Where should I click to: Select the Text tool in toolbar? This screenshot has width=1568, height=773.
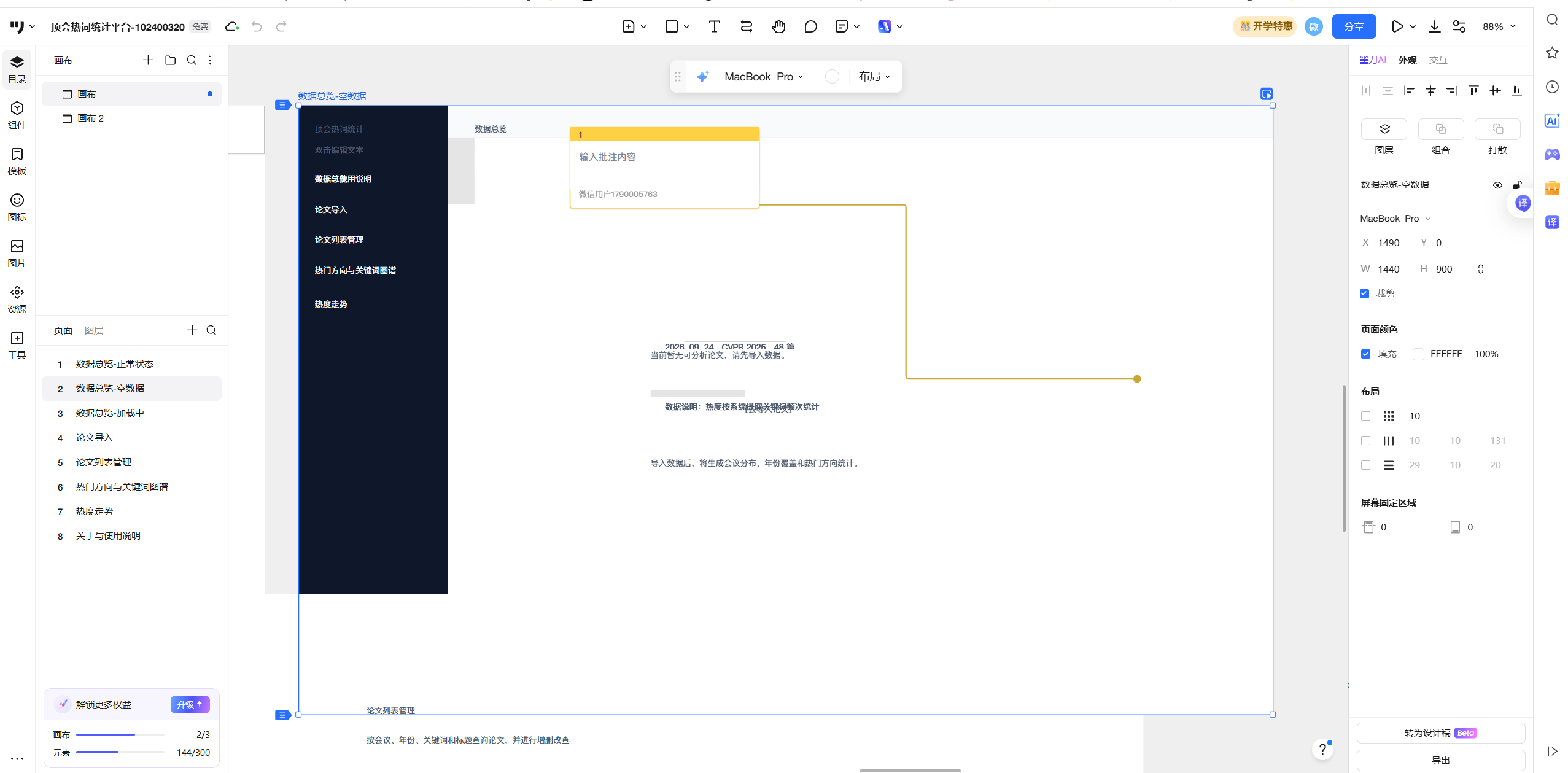[x=714, y=26]
